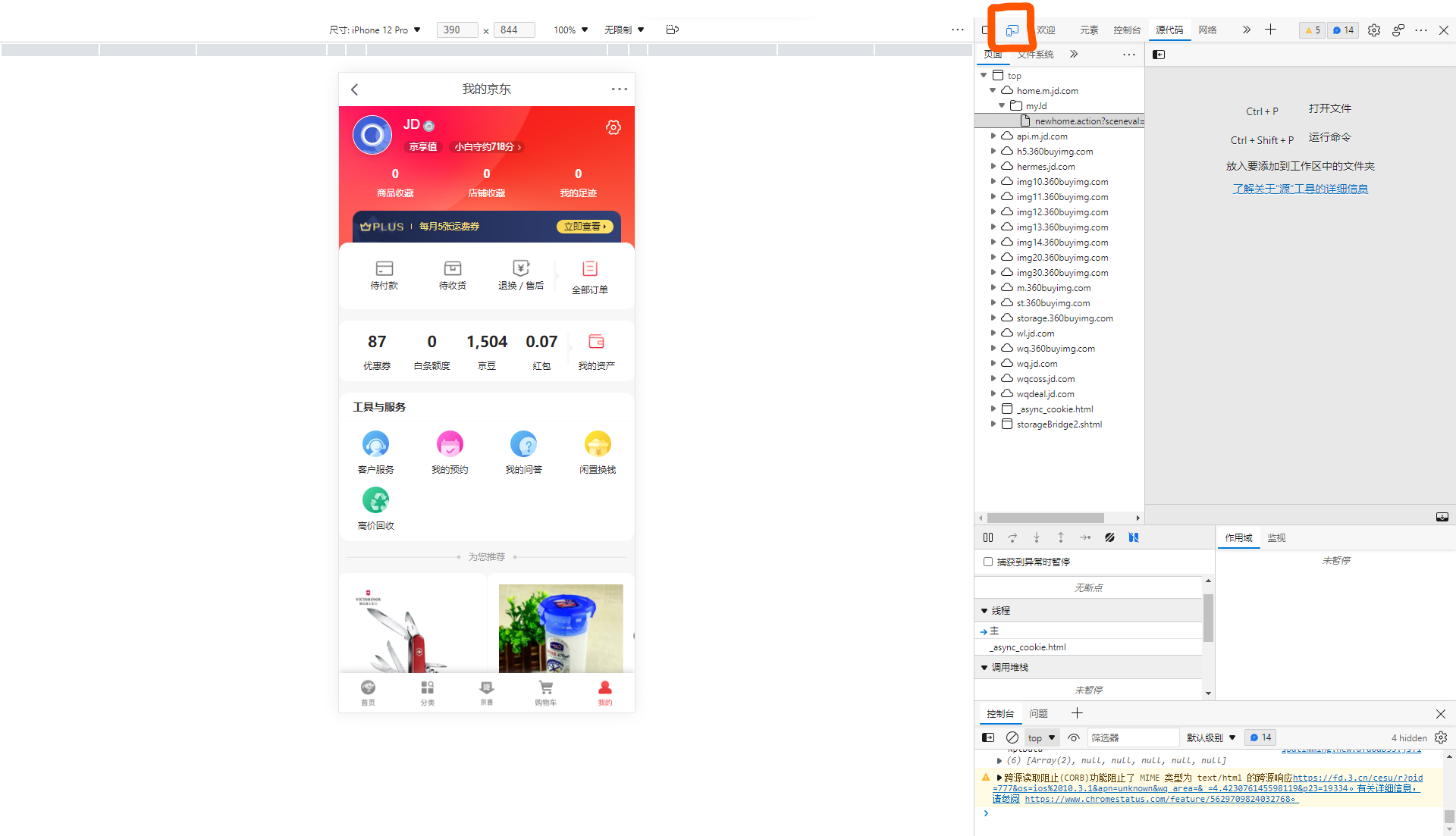Toggle the live expression eye icon

click(1073, 737)
